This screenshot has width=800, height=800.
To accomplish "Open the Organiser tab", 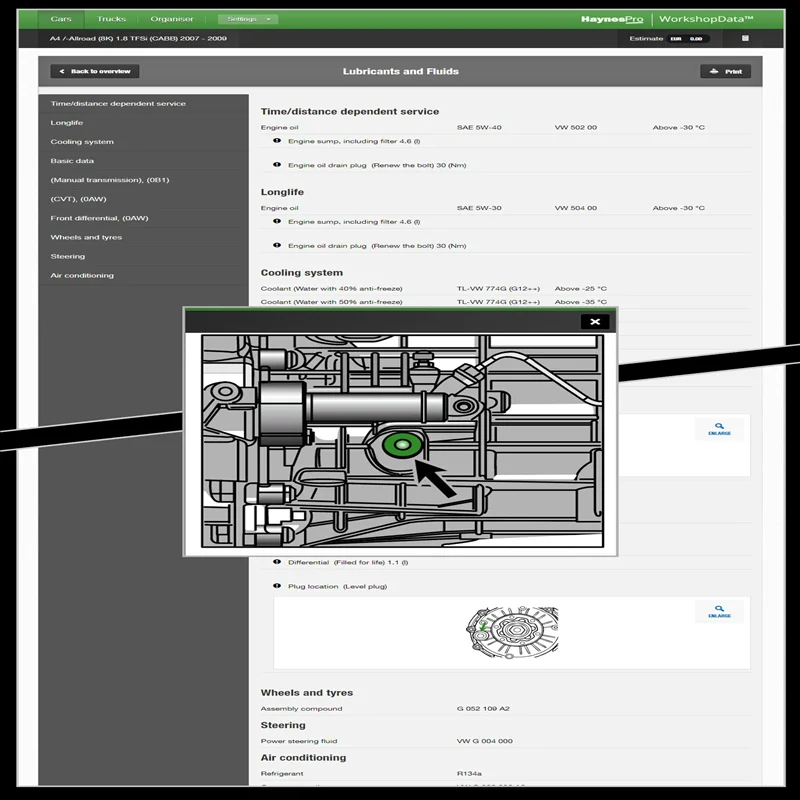I will tap(171, 19).
